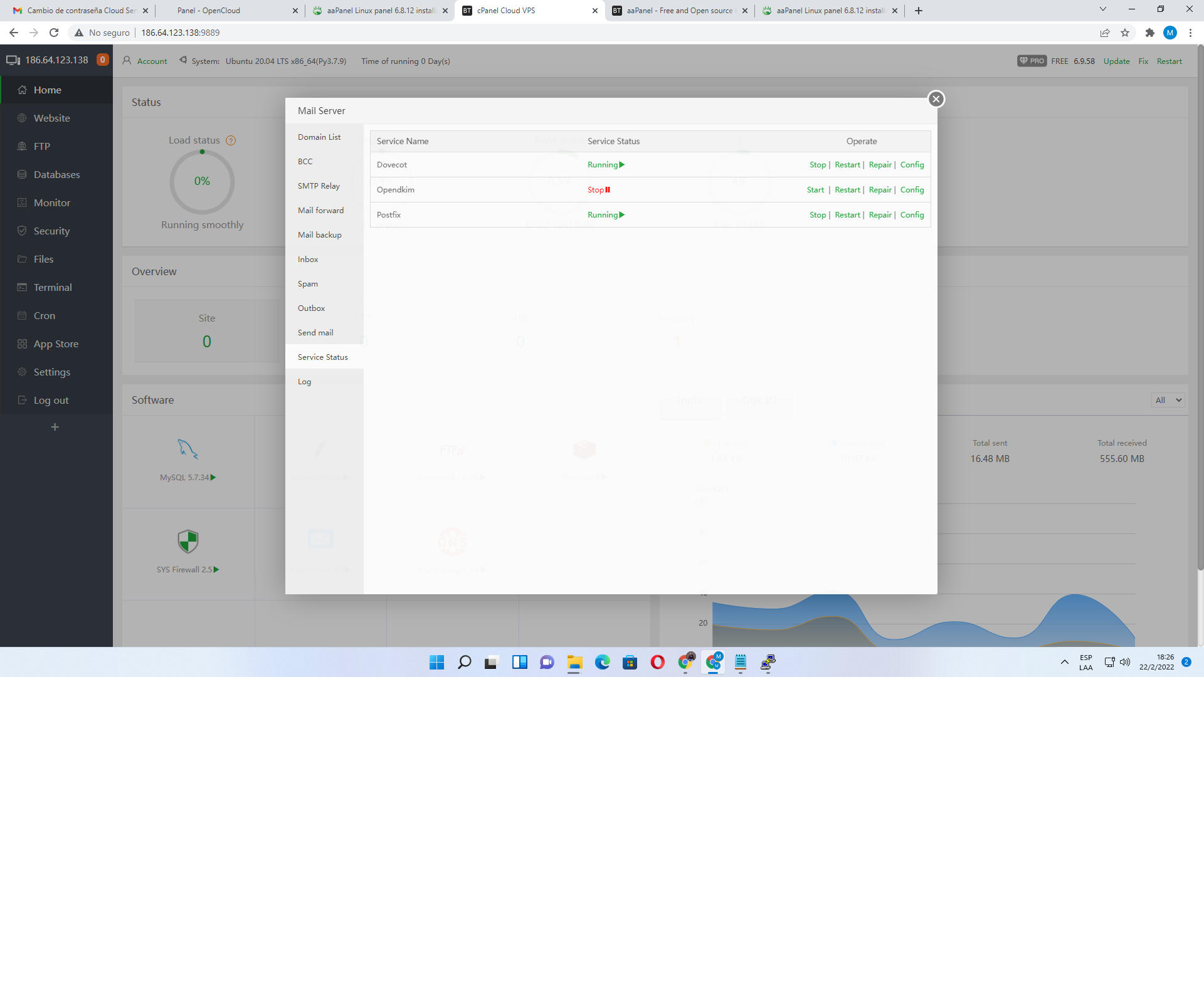
Task: Open the Databases sidebar section
Action: tap(56, 174)
